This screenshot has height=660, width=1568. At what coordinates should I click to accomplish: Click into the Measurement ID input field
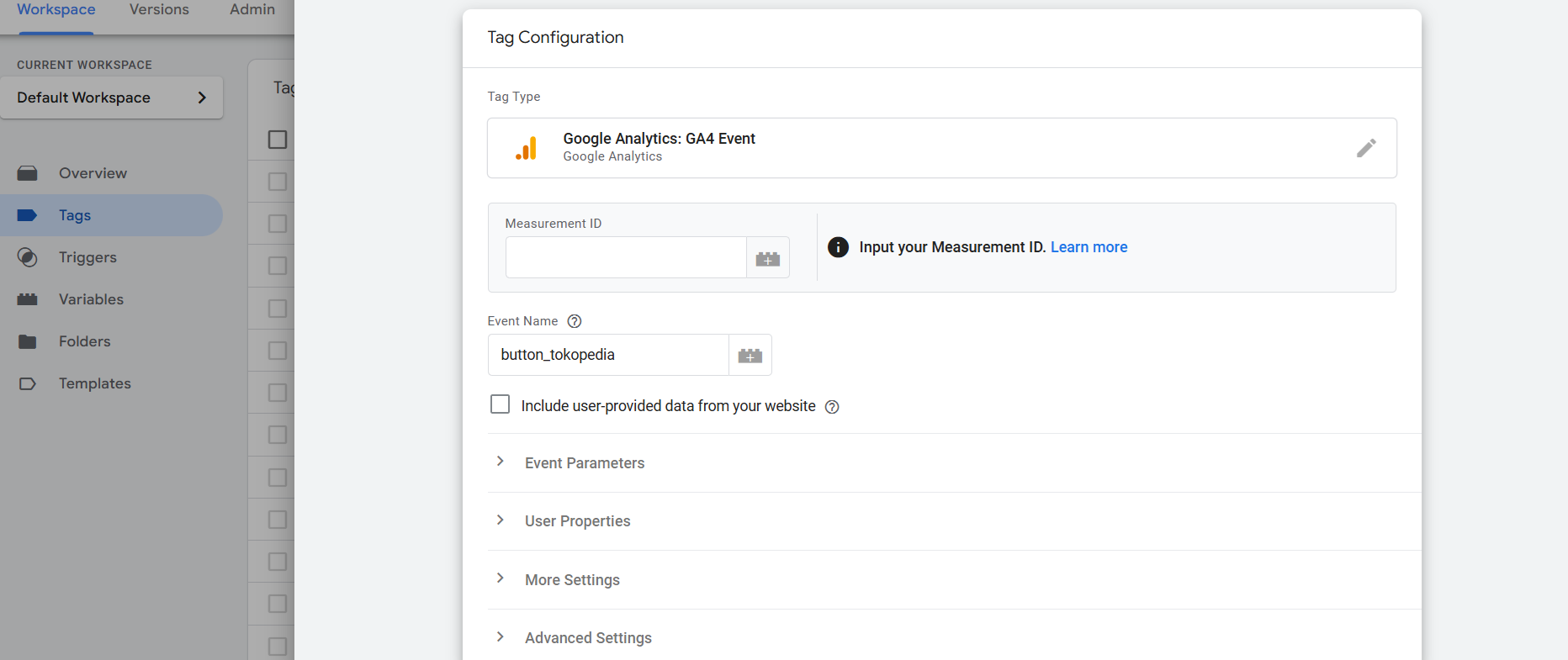[x=625, y=257]
